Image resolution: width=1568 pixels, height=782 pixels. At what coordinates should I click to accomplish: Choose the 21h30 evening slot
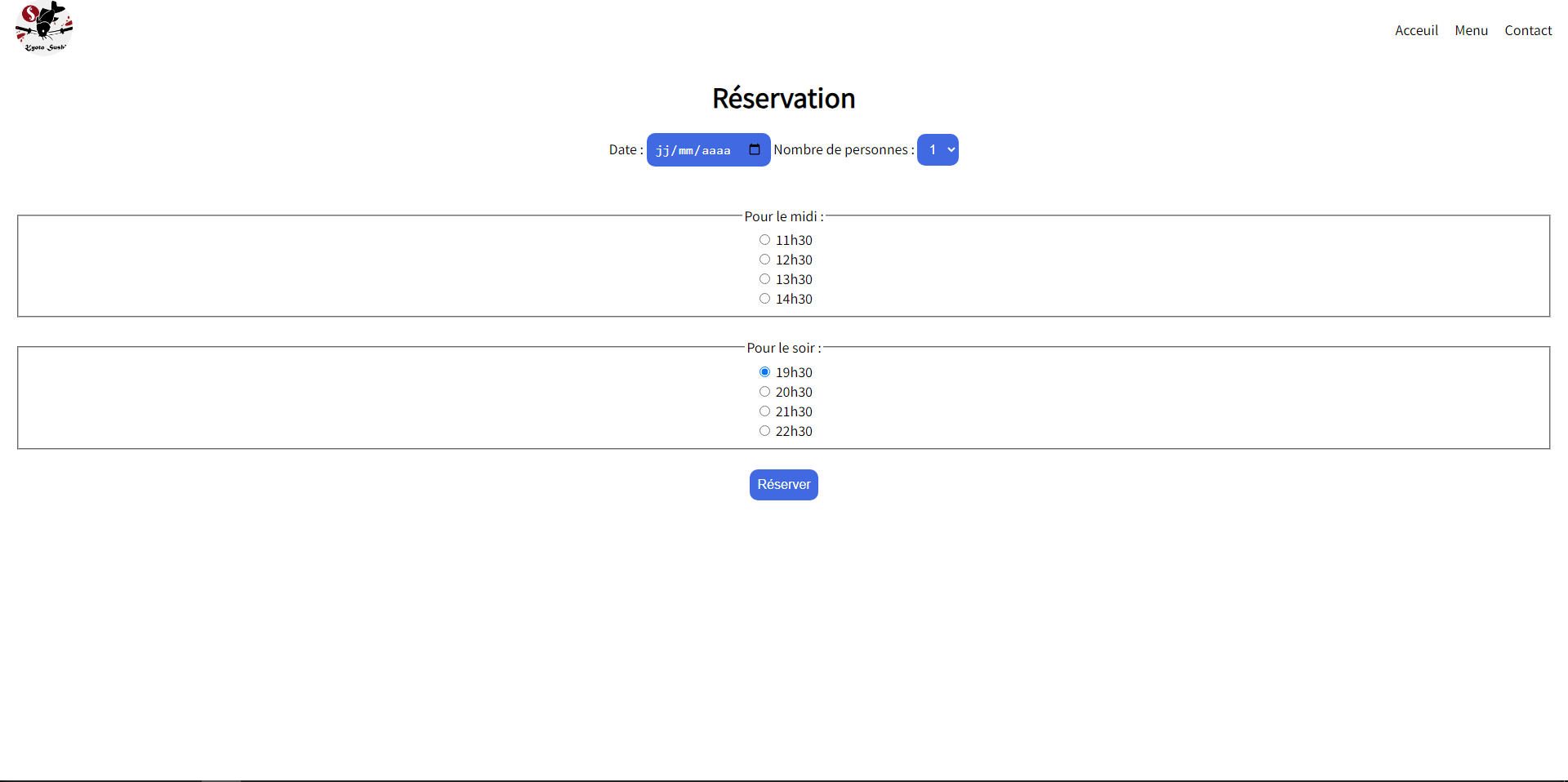[x=764, y=411]
